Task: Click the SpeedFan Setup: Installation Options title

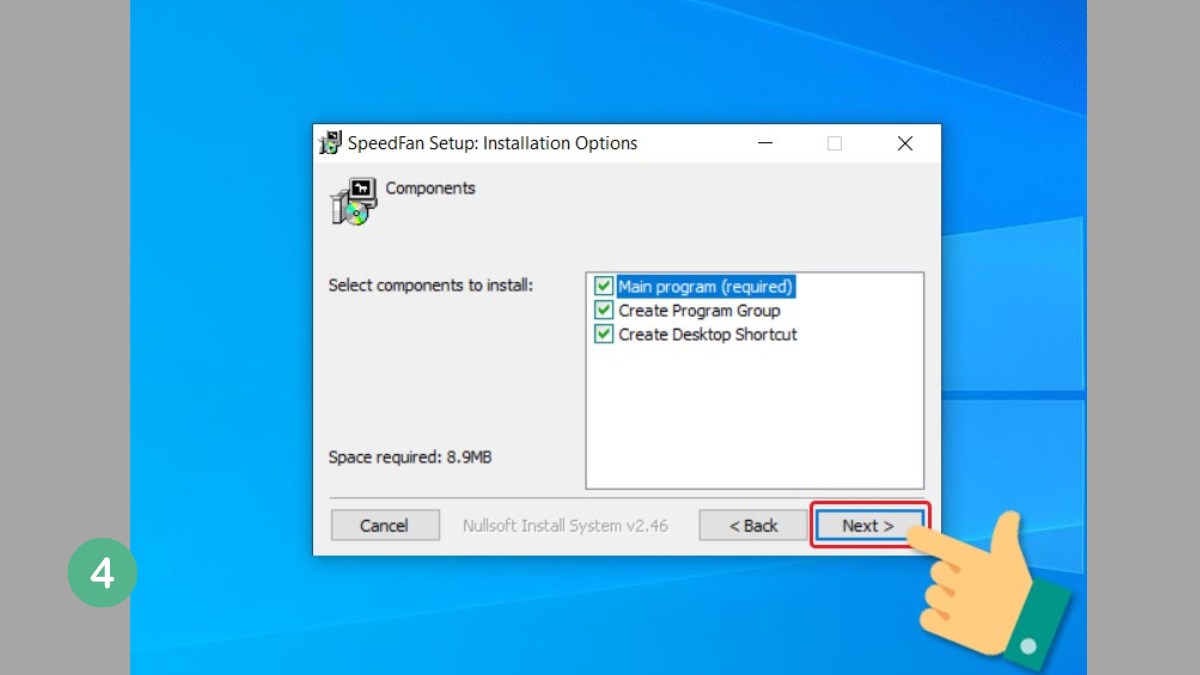Action: (492, 143)
